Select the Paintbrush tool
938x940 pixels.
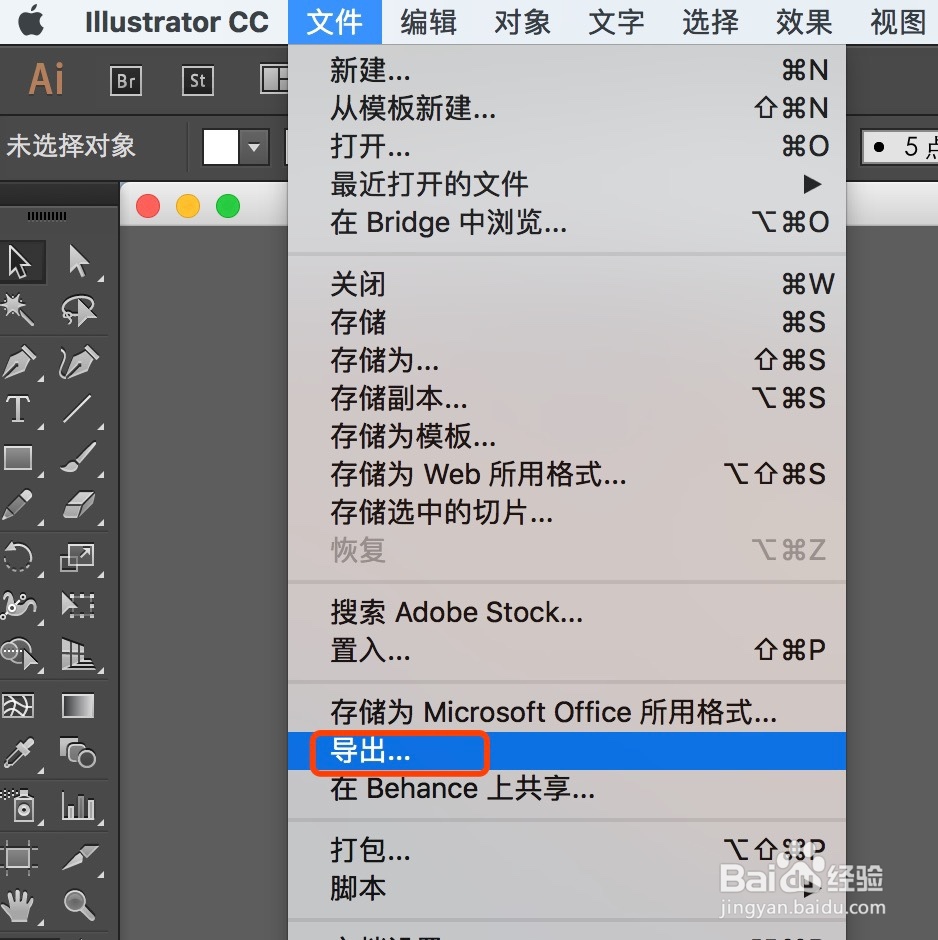[x=79, y=458]
